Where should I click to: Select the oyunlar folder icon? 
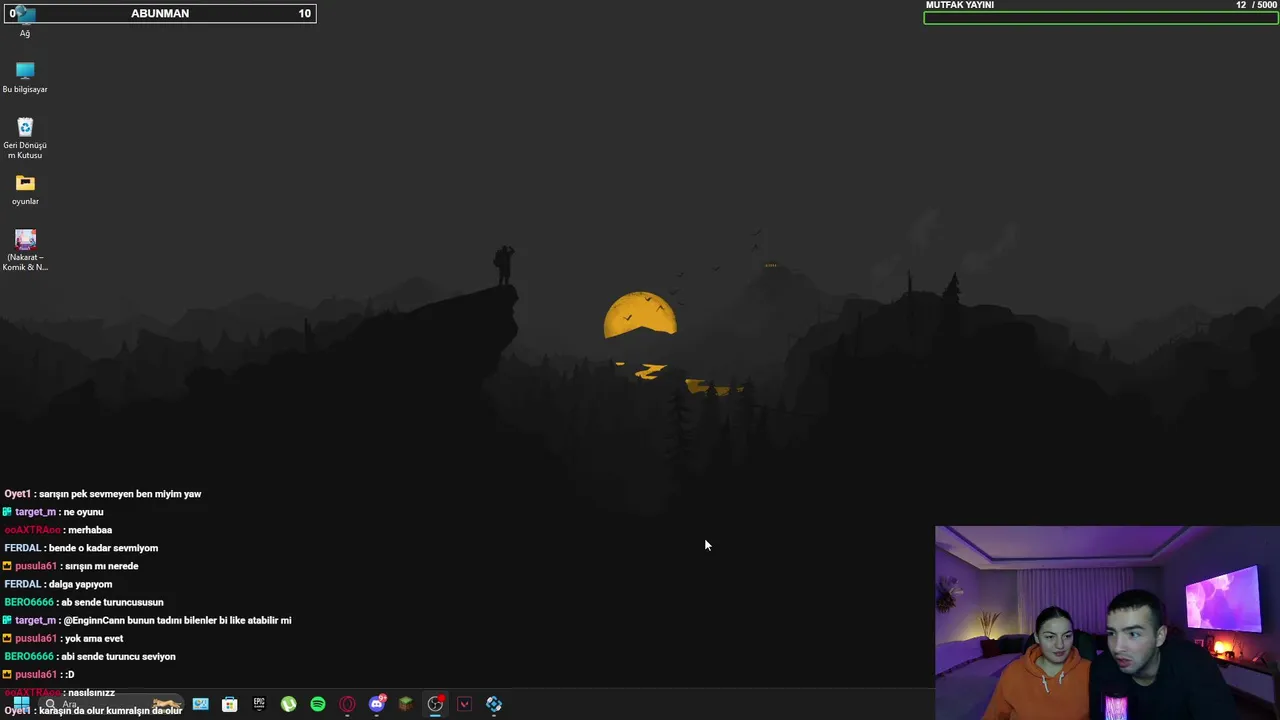click(25, 189)
